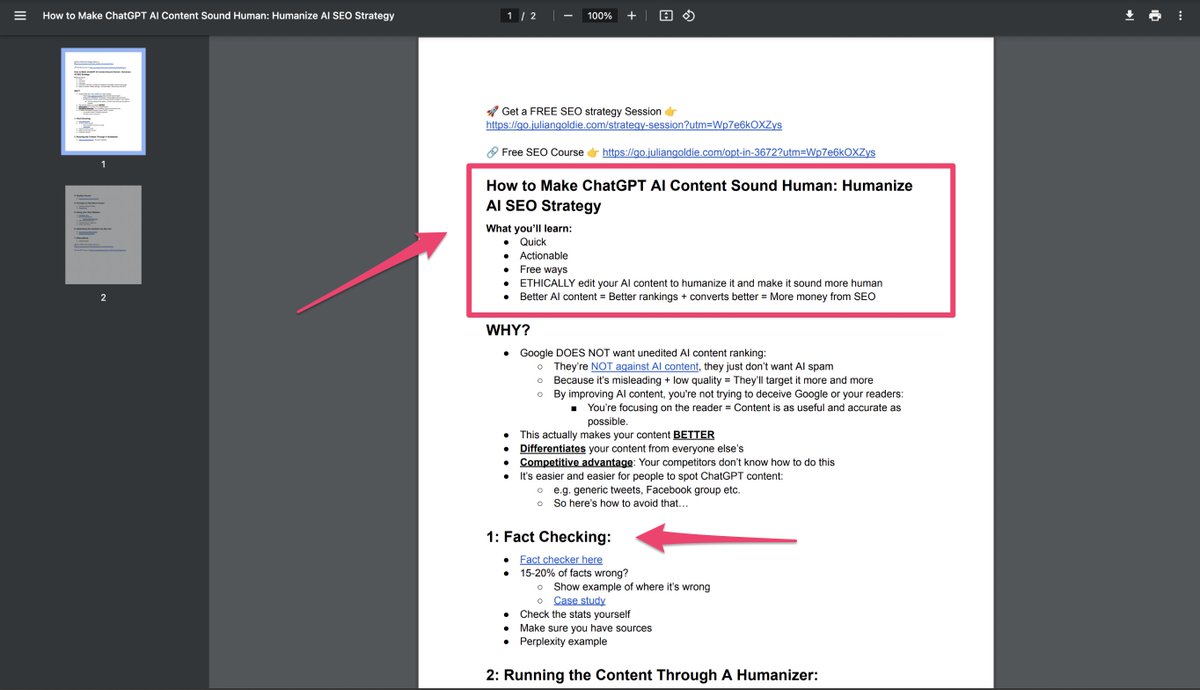Edit the current page number field

pos(510,16)
